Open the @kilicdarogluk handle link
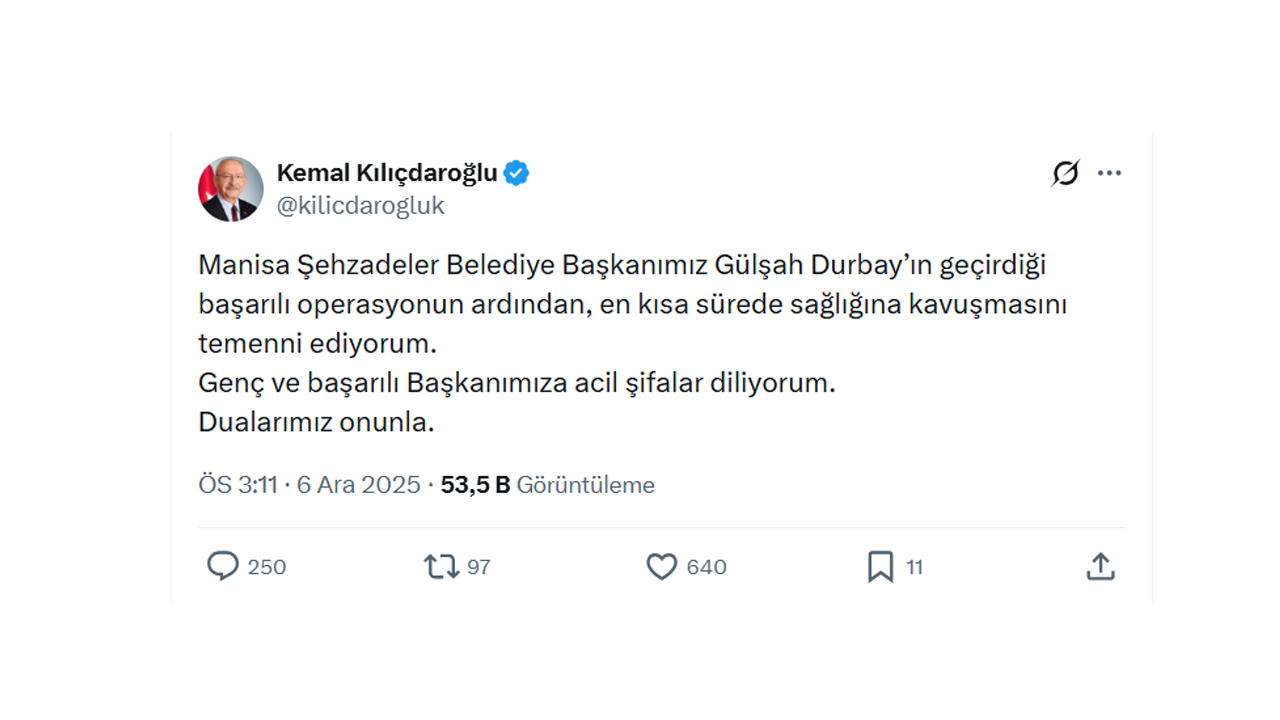Screen dimensions: 1280x720 [360, 206]
